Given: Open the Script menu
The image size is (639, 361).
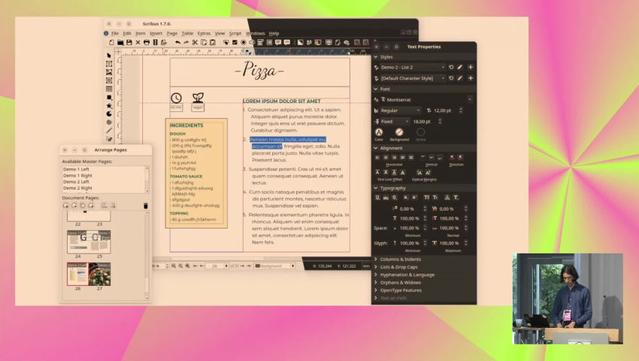Looking at the screenshot, I should coord(235,33).
